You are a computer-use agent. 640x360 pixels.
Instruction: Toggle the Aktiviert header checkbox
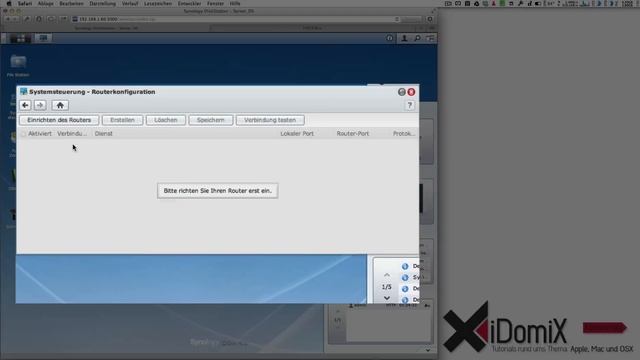pyautogui.click(x=23, y=134)
